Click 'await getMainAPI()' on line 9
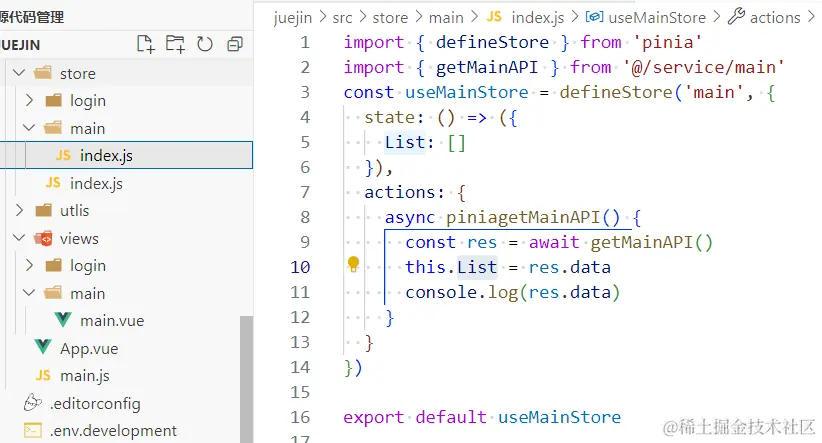Screen dimensions: 822x443 [x=621, y=242]
